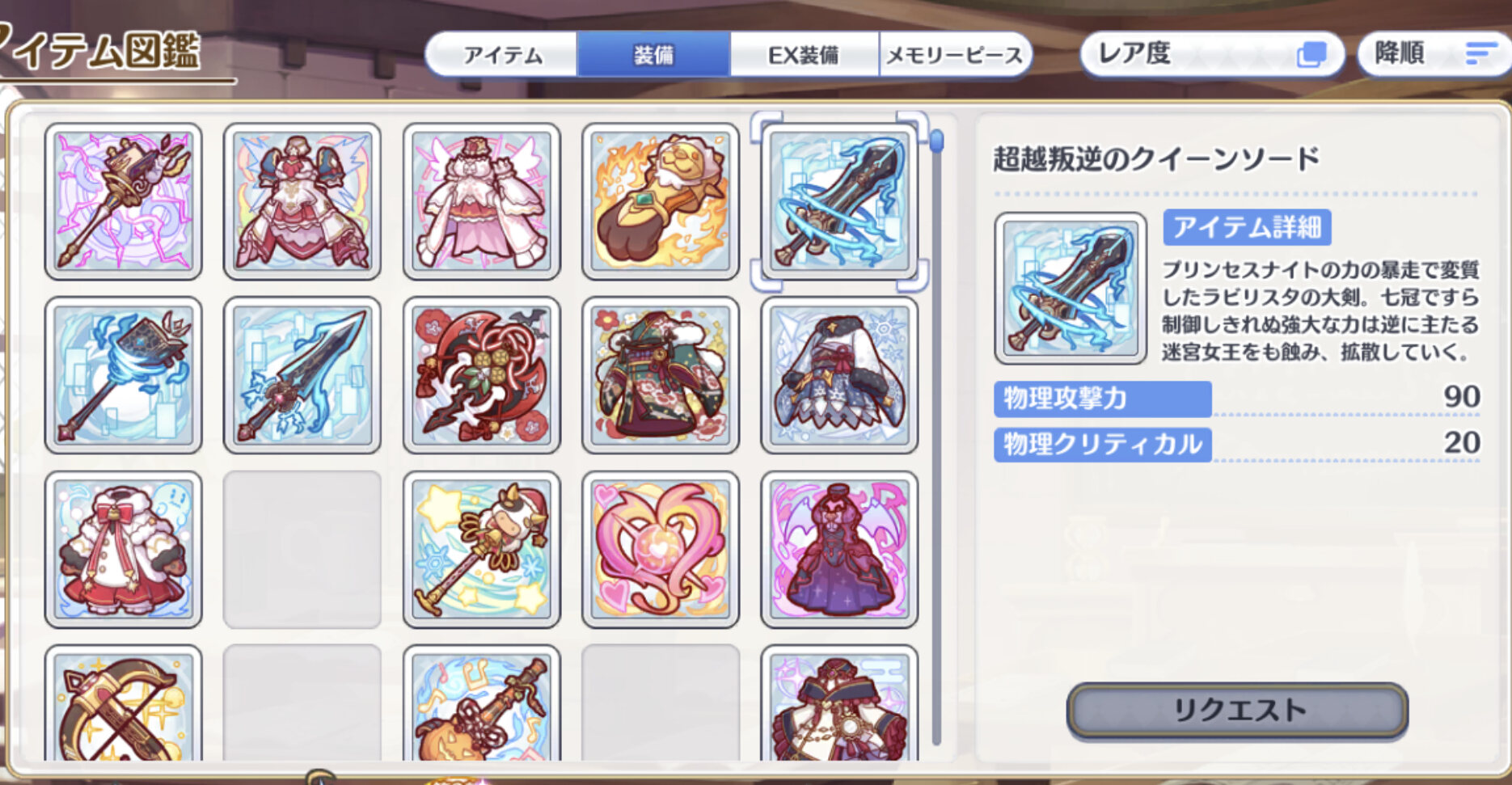
Task: Choose the Santa red-and-white coat icon
Action: coord(123,550)
